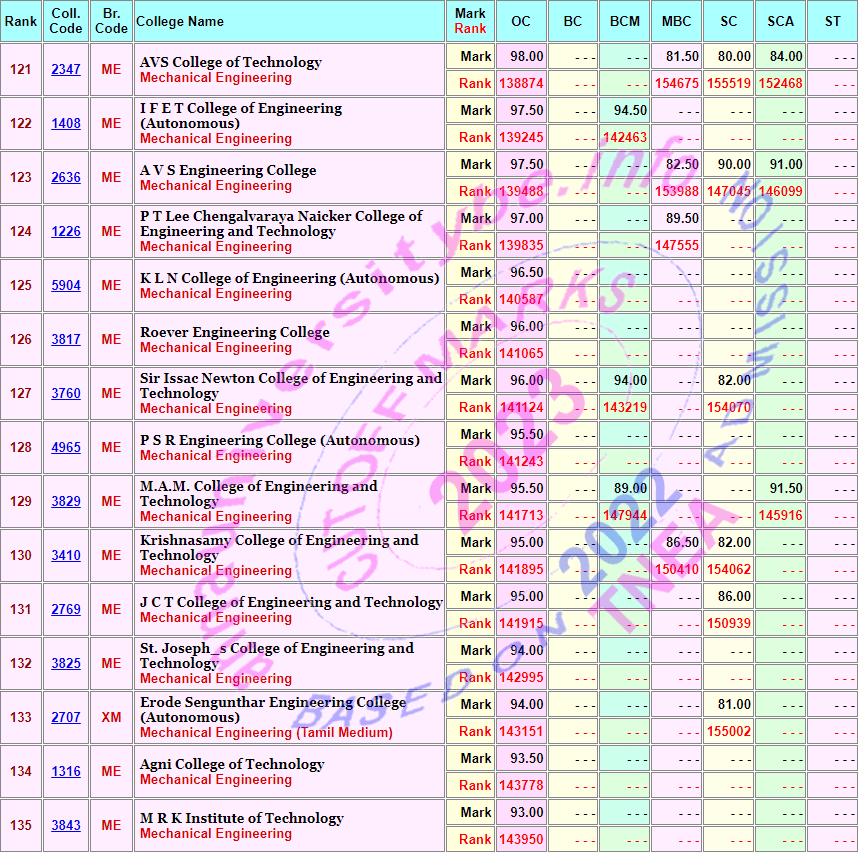858x852 pixels.
Task: Open K L N College code 5904
Action: coord(66,286)
